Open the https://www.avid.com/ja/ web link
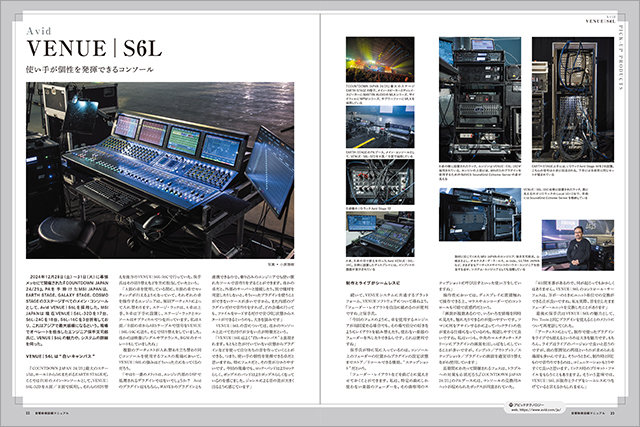This screenshot has height=427, width=640. [x=538, y=409]
